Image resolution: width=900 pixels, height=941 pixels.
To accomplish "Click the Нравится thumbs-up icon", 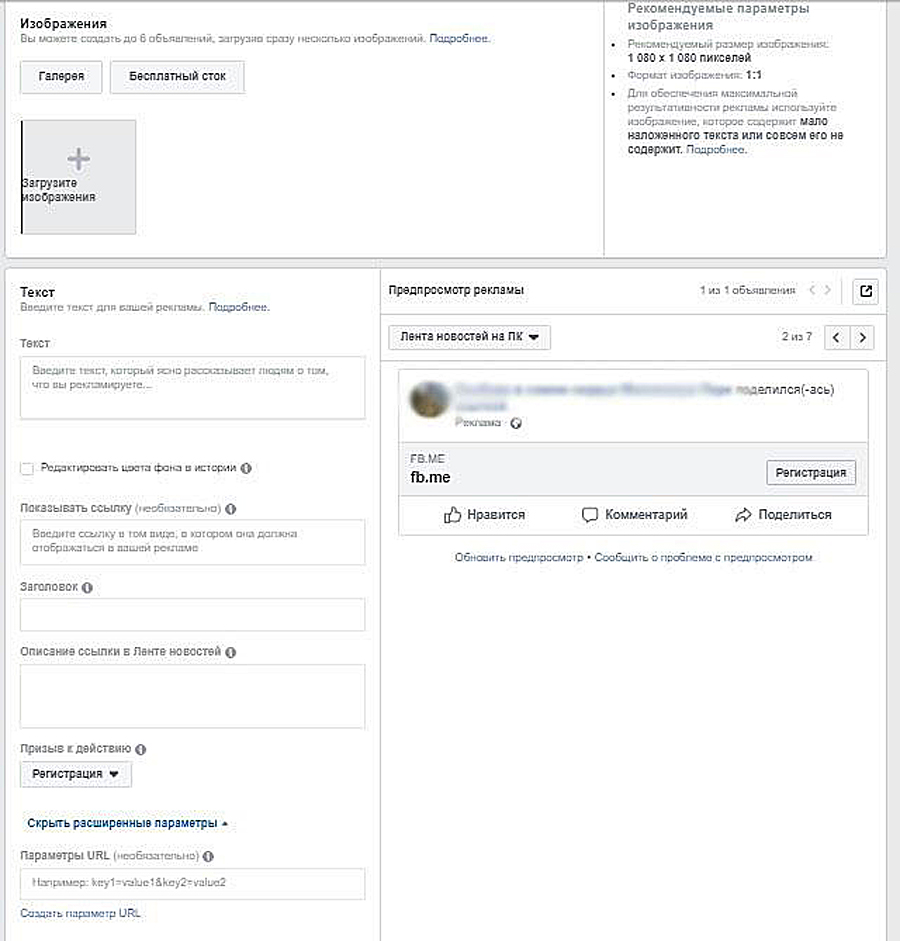I will point(453,515).
